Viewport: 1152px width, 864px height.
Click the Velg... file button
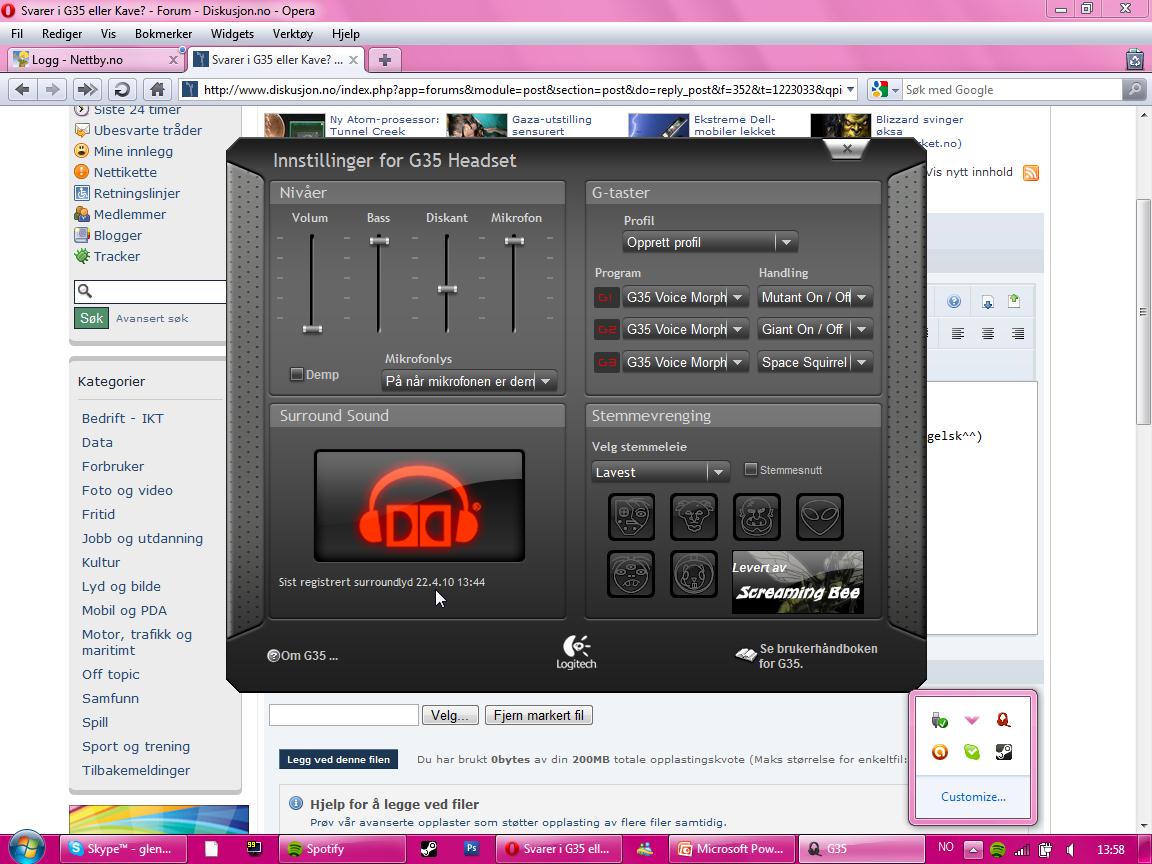[450, 715]
